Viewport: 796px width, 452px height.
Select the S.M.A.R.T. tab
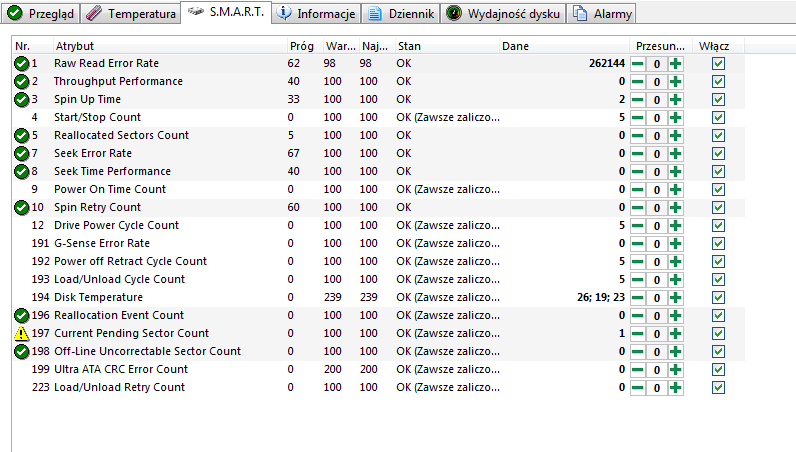(x=226, y=12)
